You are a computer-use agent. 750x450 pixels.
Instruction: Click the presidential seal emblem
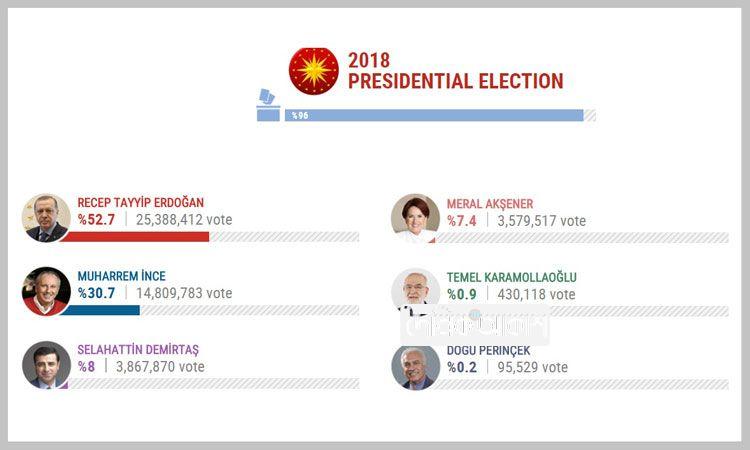point(314,71)
